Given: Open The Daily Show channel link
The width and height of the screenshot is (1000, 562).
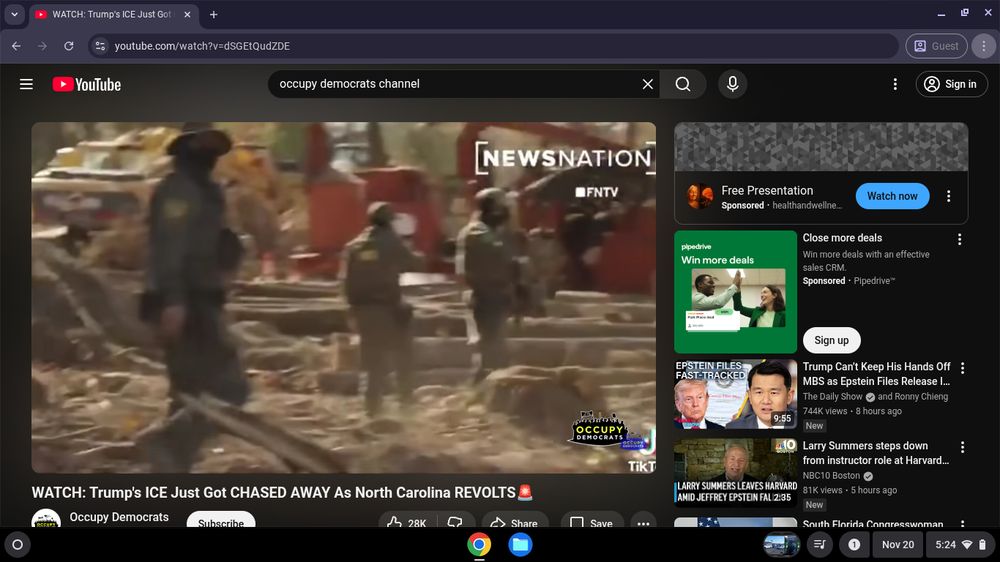Looking at the screenshot, I should tap(832, 397).
